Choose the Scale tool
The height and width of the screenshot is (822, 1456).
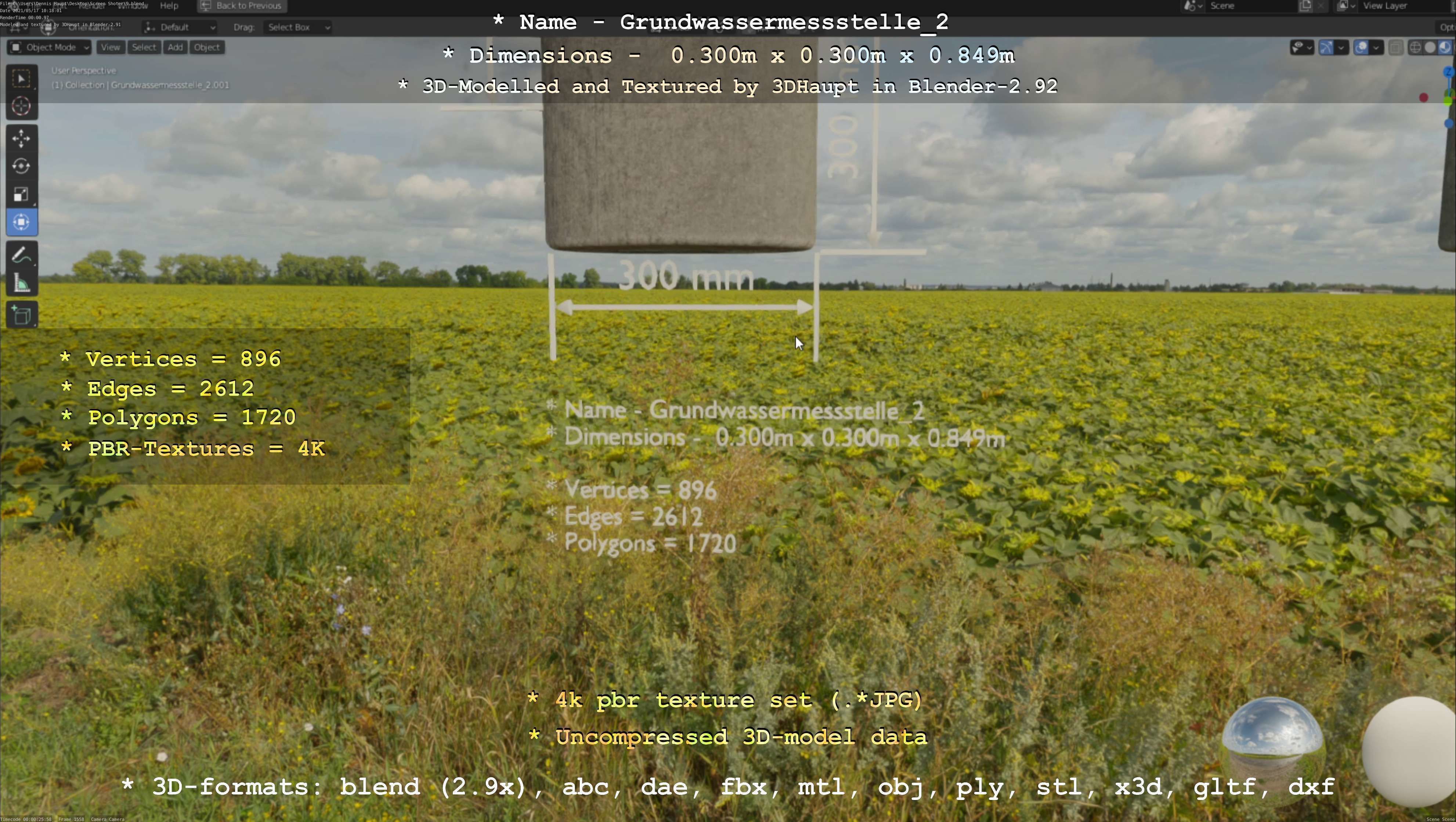coord(21,194)
